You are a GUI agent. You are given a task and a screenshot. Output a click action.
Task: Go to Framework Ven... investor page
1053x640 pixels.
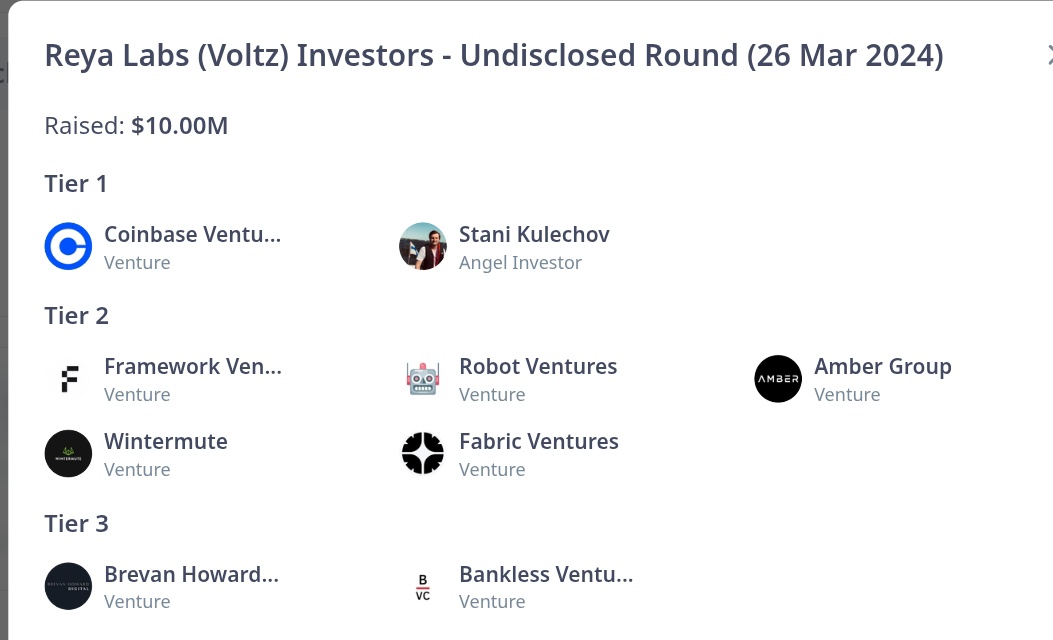[x=193, y=367]
